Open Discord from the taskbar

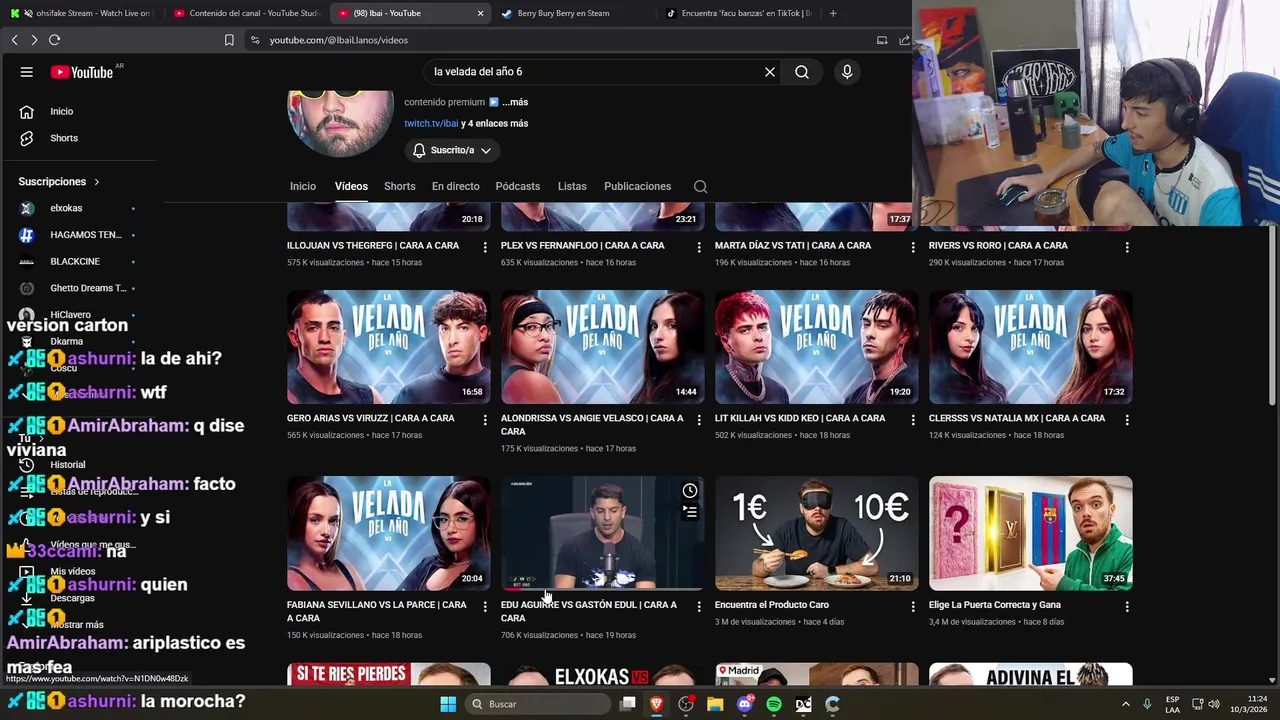(x=745, y=704)
